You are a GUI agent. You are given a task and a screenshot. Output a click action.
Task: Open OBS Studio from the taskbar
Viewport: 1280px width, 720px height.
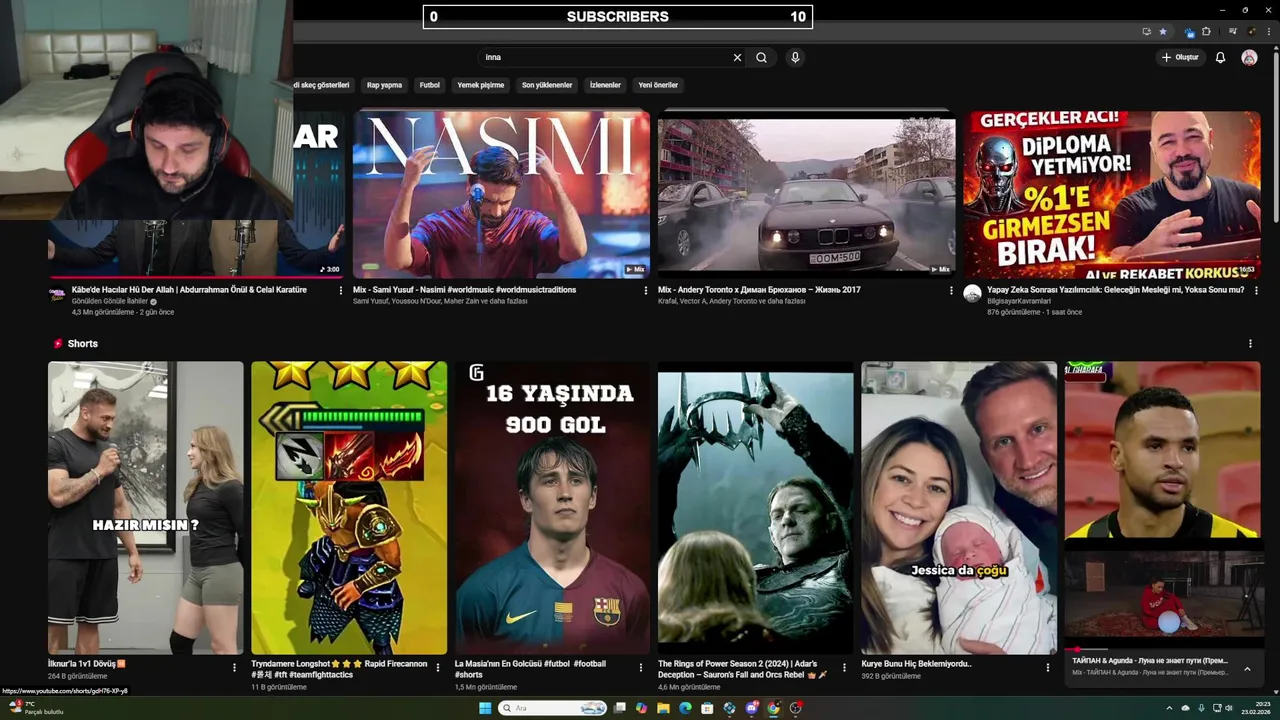tap(795, 708)
